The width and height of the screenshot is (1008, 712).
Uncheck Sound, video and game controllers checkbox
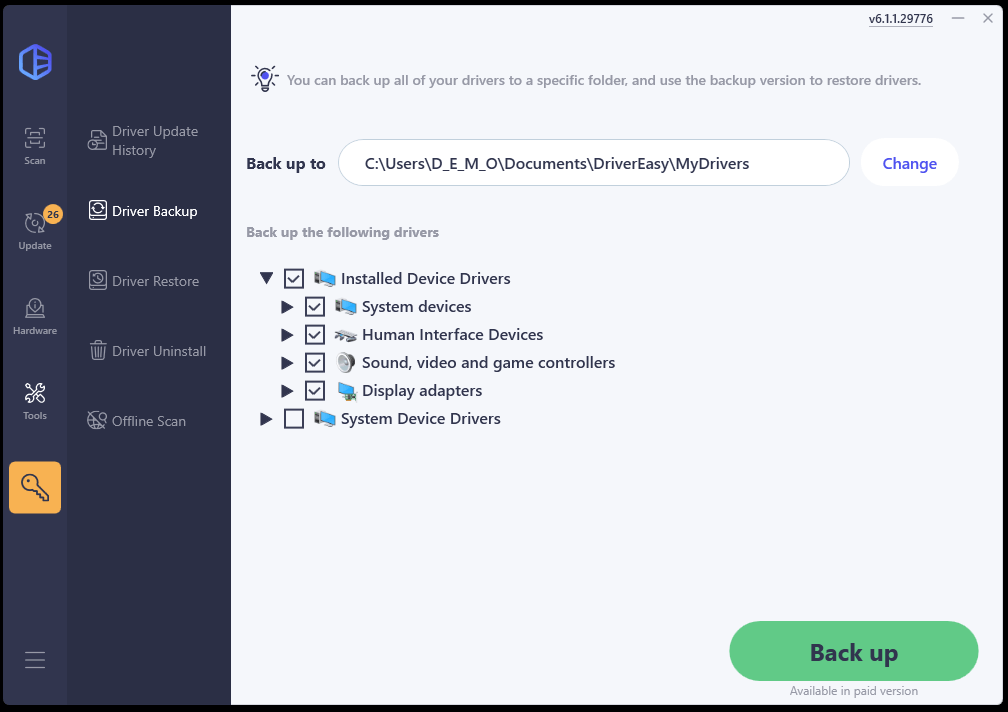point(315,362)
